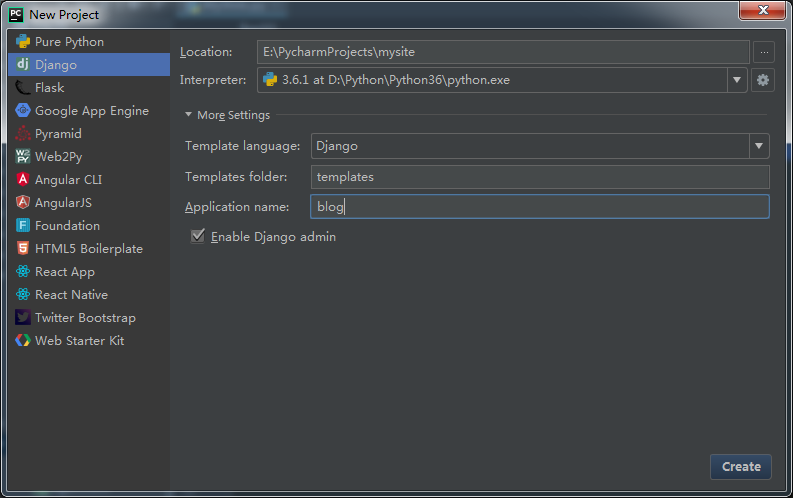The image size is (793, 498).
Task: Click the HTML5 Boilerplate icon
Action: click(x=23, y=248)
